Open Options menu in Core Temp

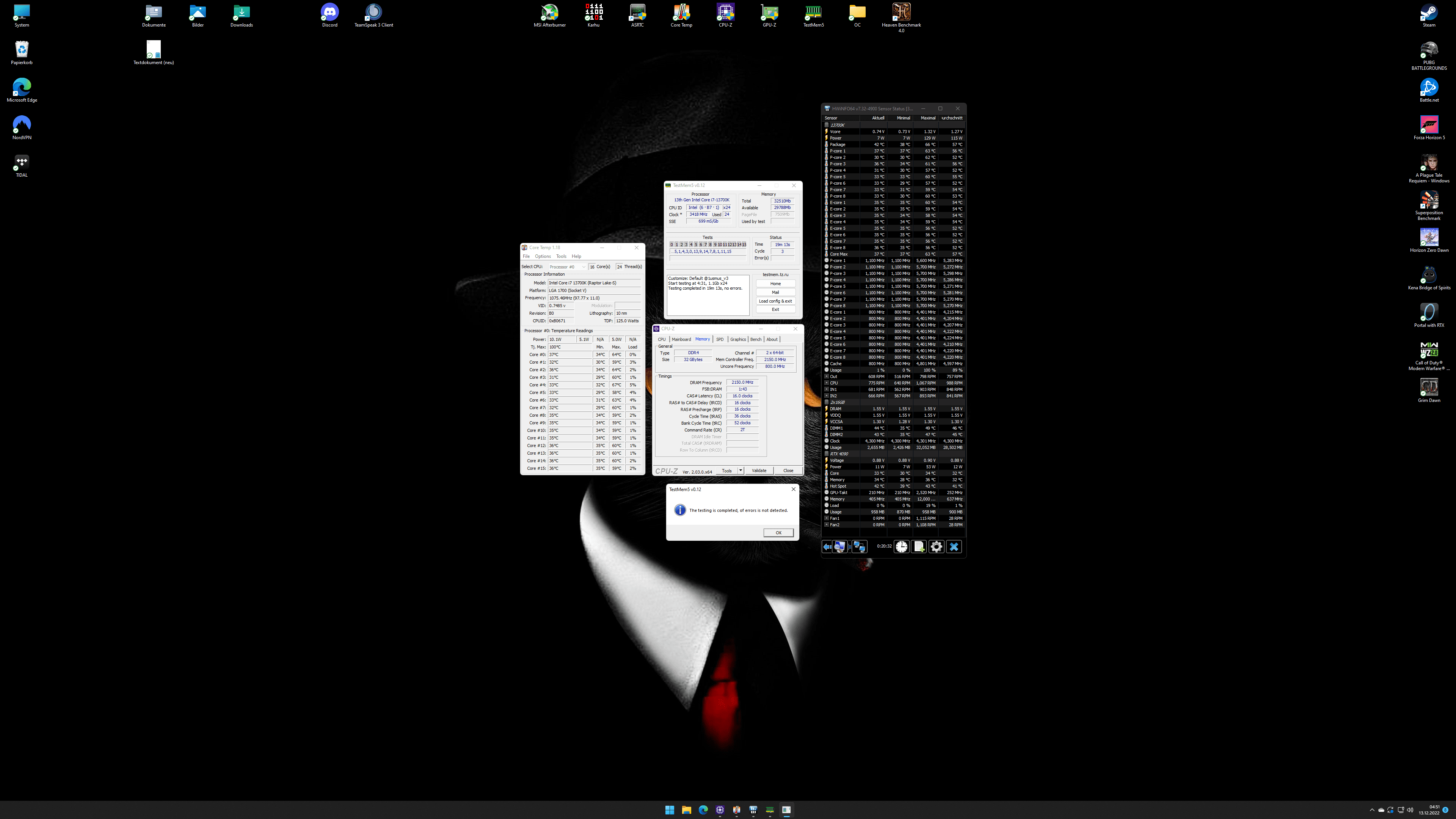pyautogui.click(x=543, y=257)
